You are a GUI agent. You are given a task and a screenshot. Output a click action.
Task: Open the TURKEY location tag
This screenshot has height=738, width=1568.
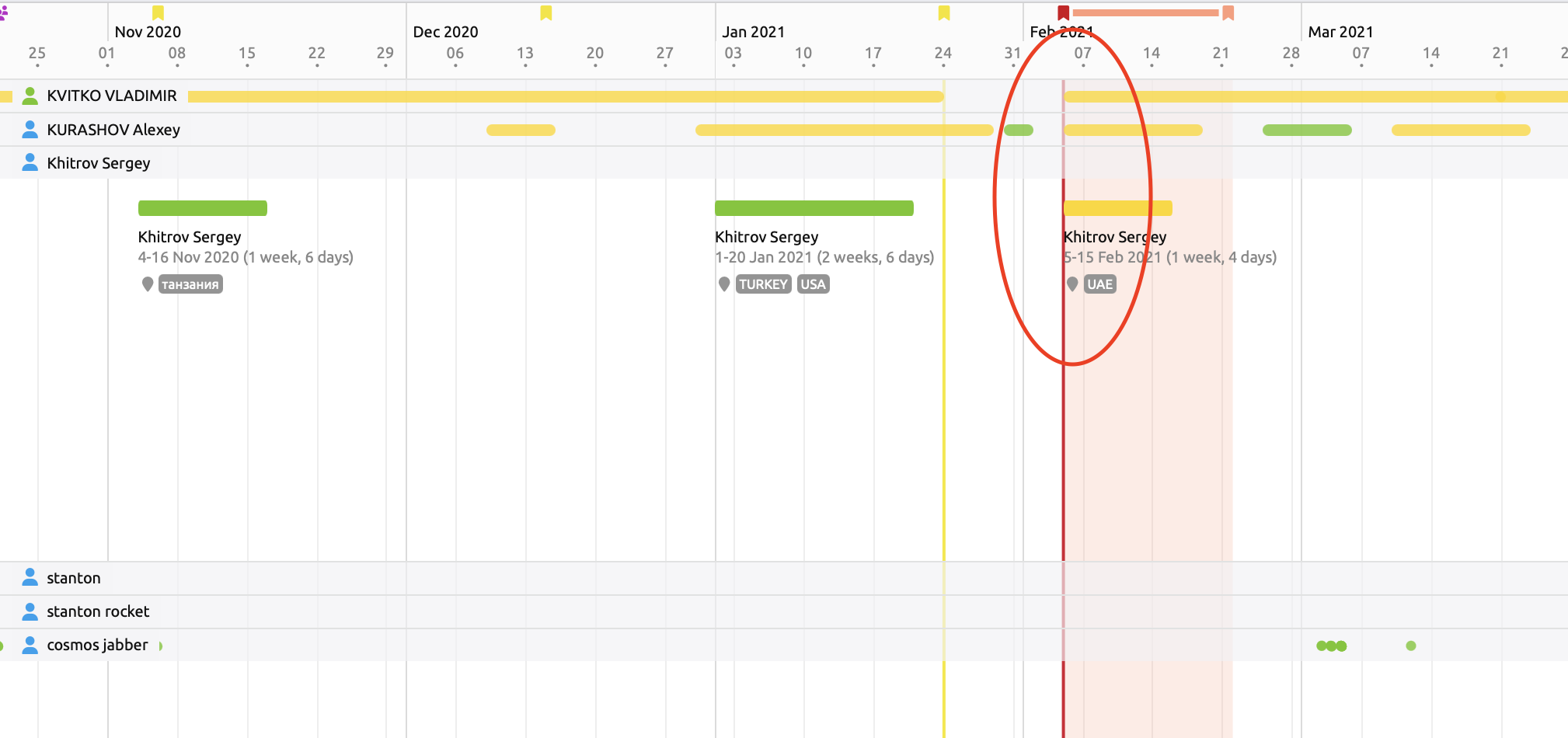pyautogui.click(x=763, y=284)
